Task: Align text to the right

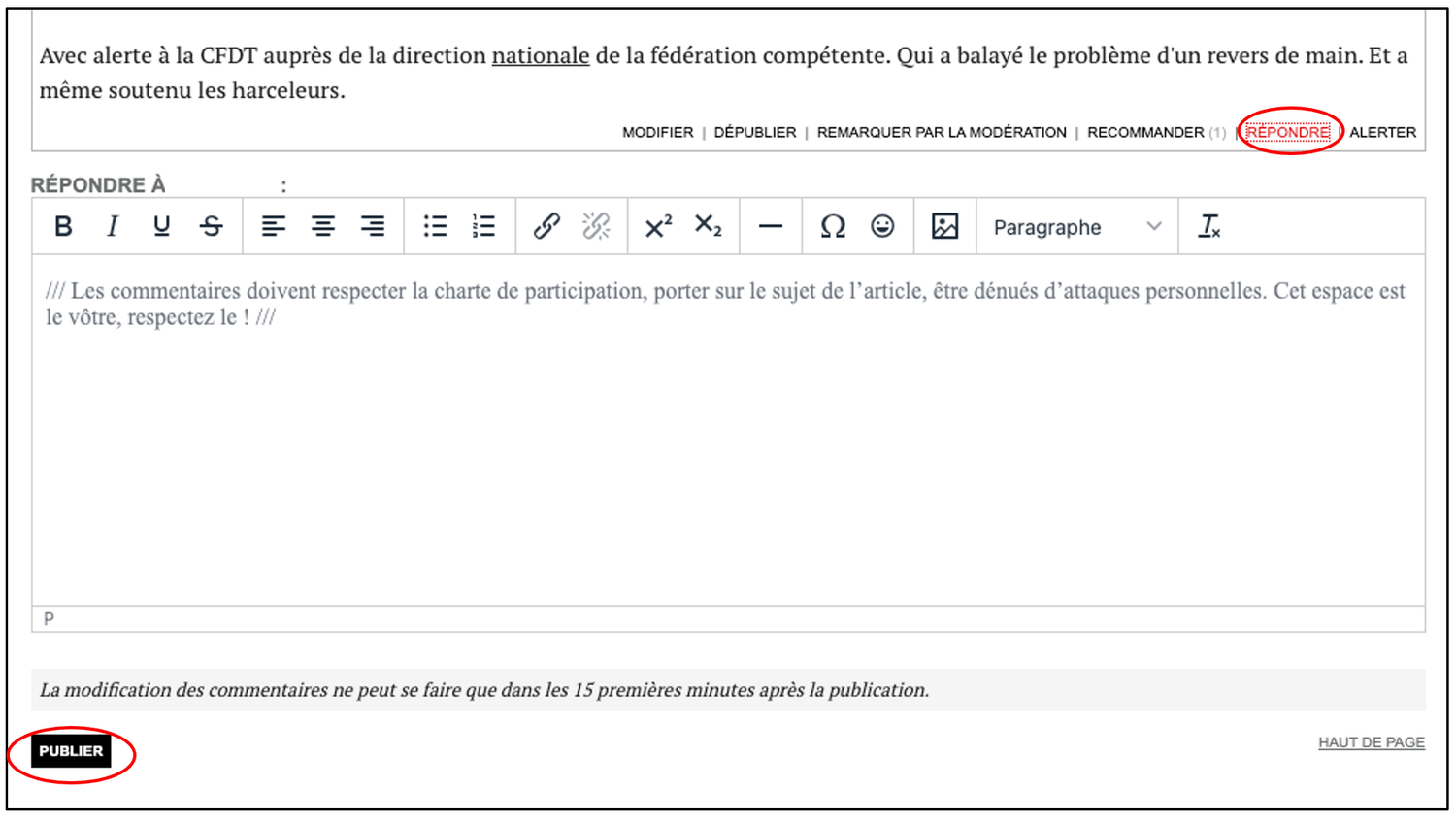Action: (x=372, y=227)
